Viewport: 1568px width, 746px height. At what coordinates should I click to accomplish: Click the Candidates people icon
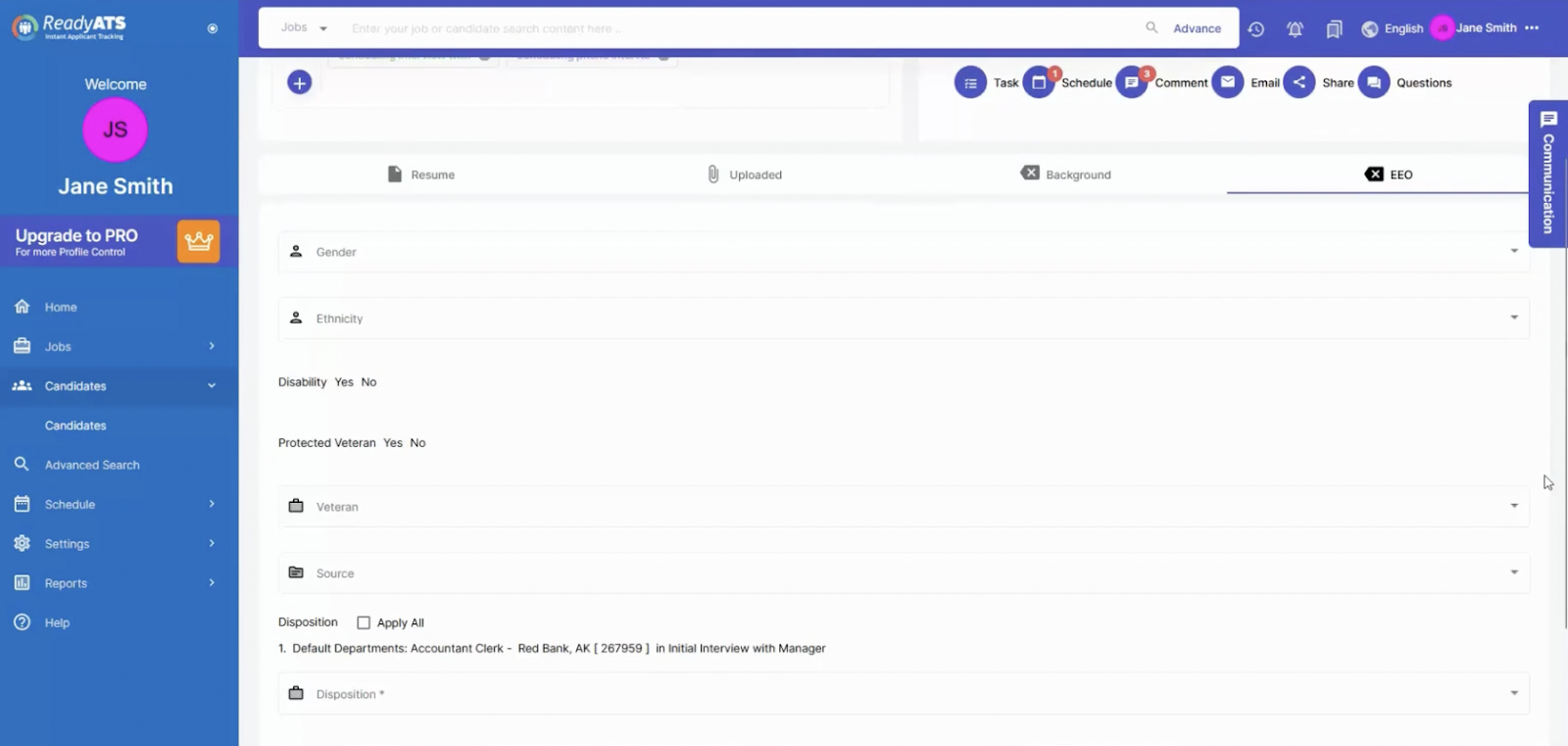pyautogui.click(x=22, y=386)
